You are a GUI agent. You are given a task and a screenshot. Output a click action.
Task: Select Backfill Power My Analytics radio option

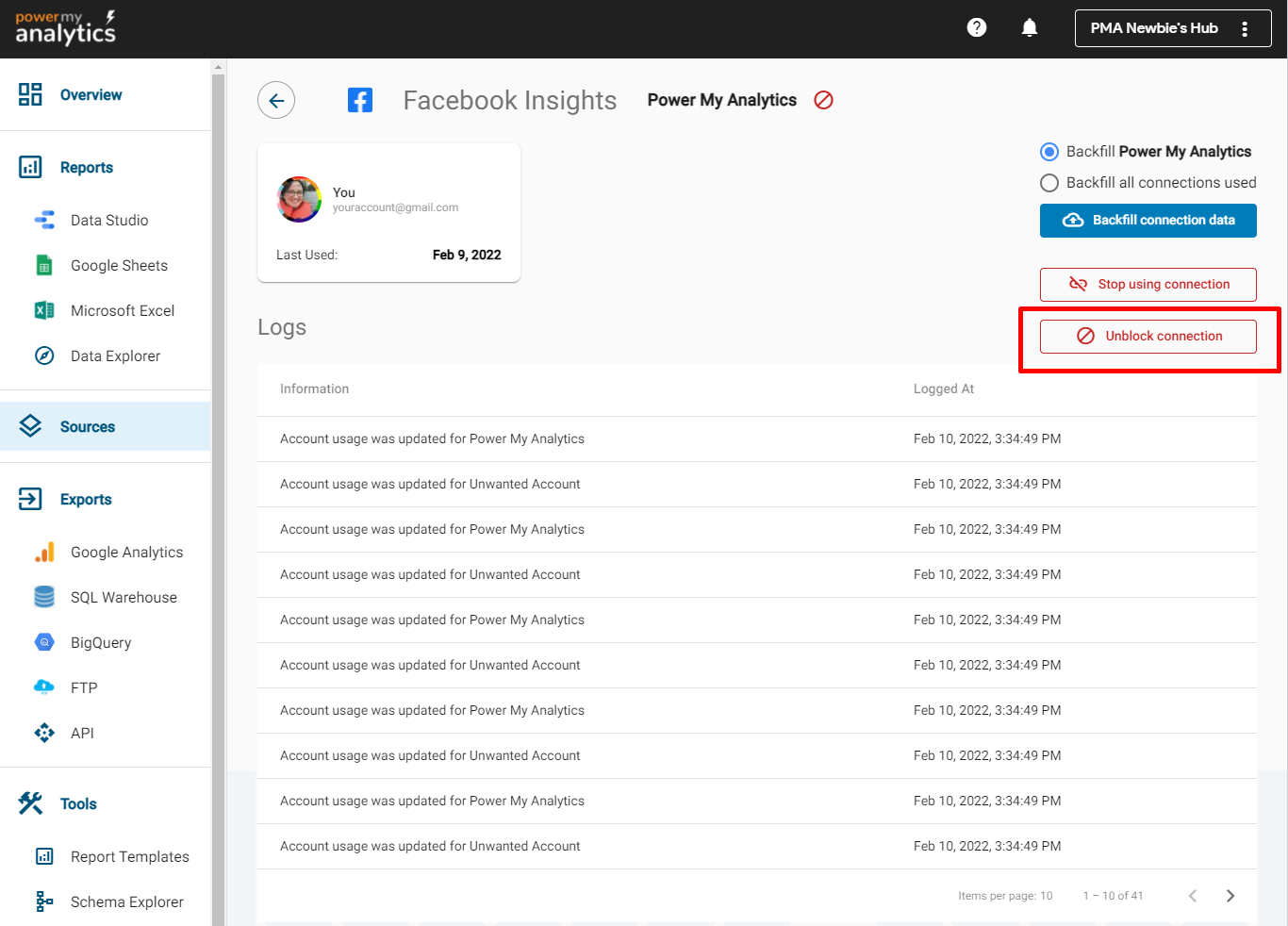coord(1049,152)
